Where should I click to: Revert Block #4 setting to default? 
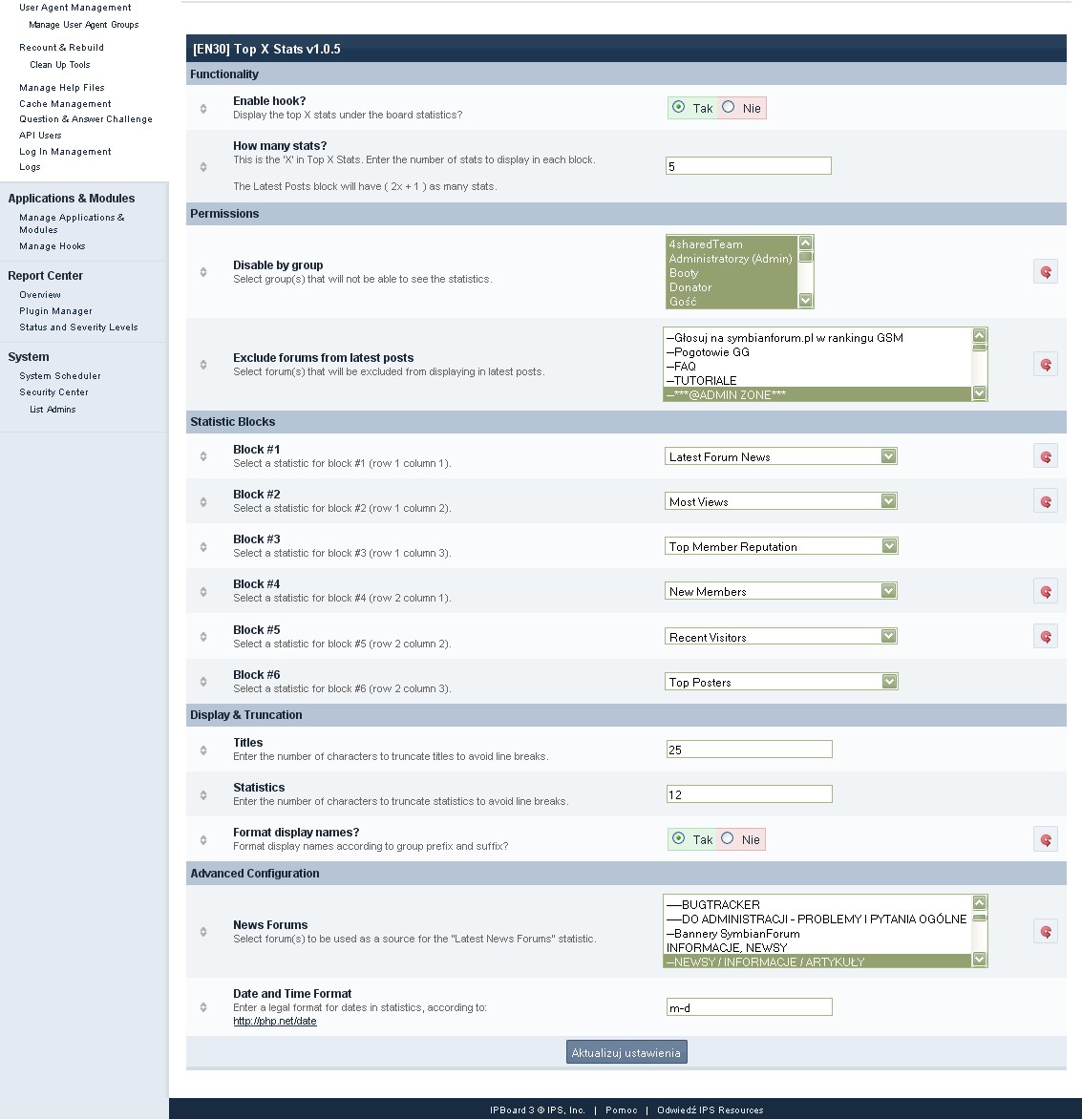pyautogui.click(x=1045, y=592)
